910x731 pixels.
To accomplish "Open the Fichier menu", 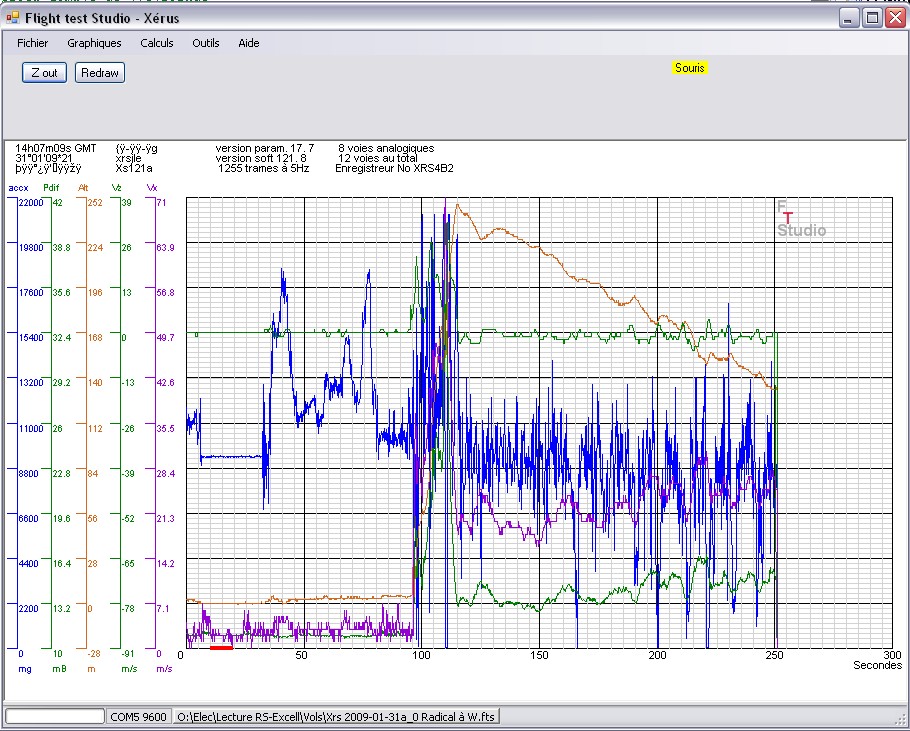I will 33,43.
